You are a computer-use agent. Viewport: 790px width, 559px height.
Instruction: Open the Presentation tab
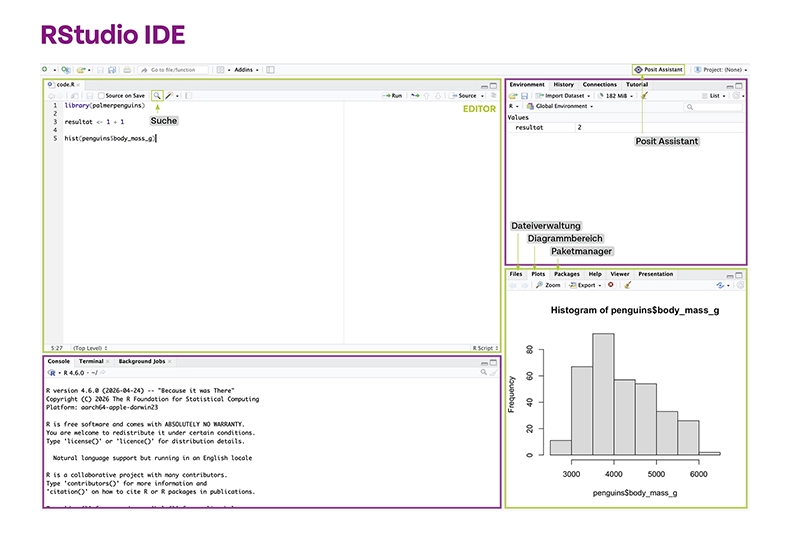(x=655, y=274)
